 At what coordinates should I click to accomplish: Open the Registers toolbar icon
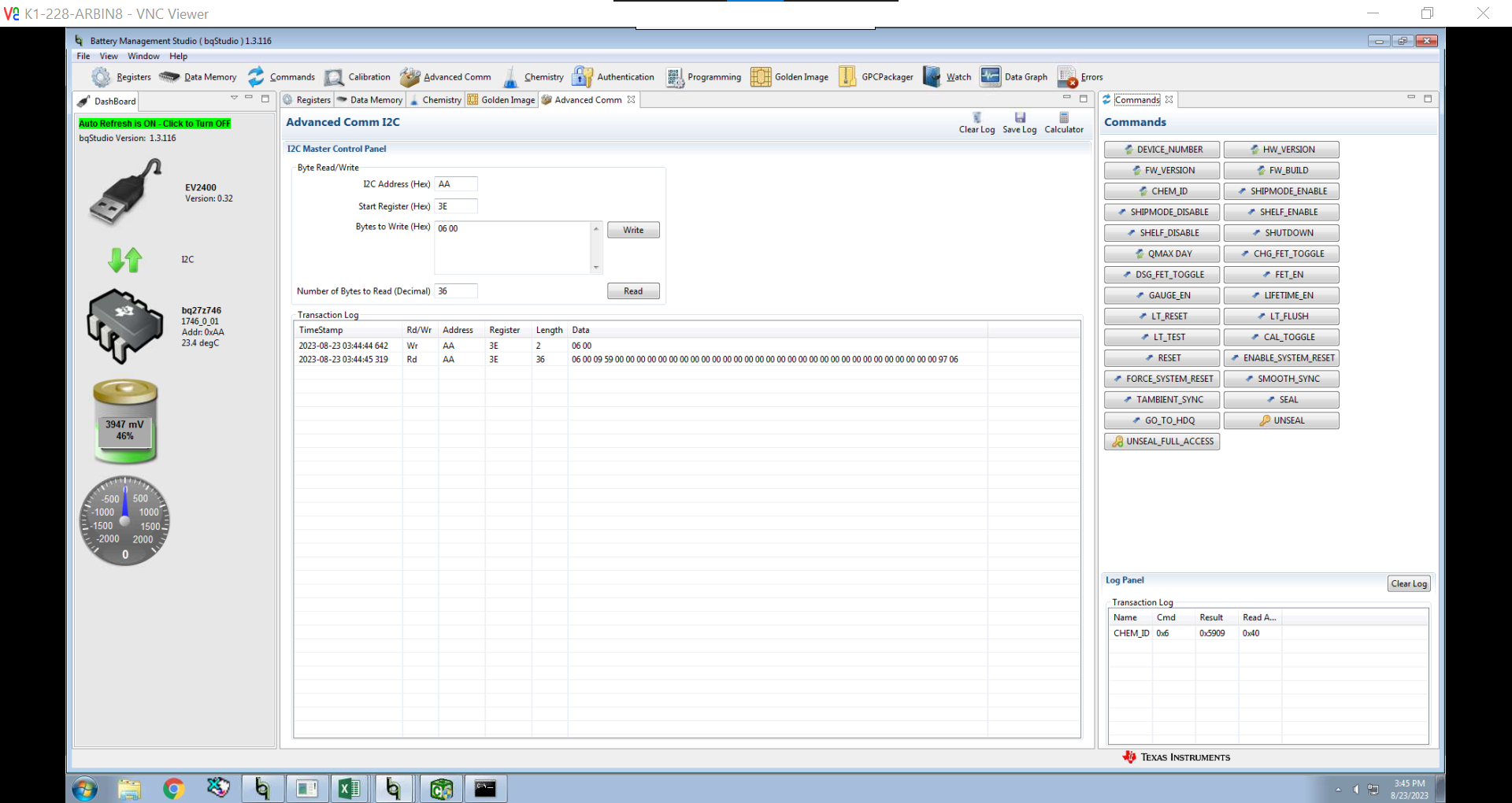pyautogui.click(x=102, y=77)
